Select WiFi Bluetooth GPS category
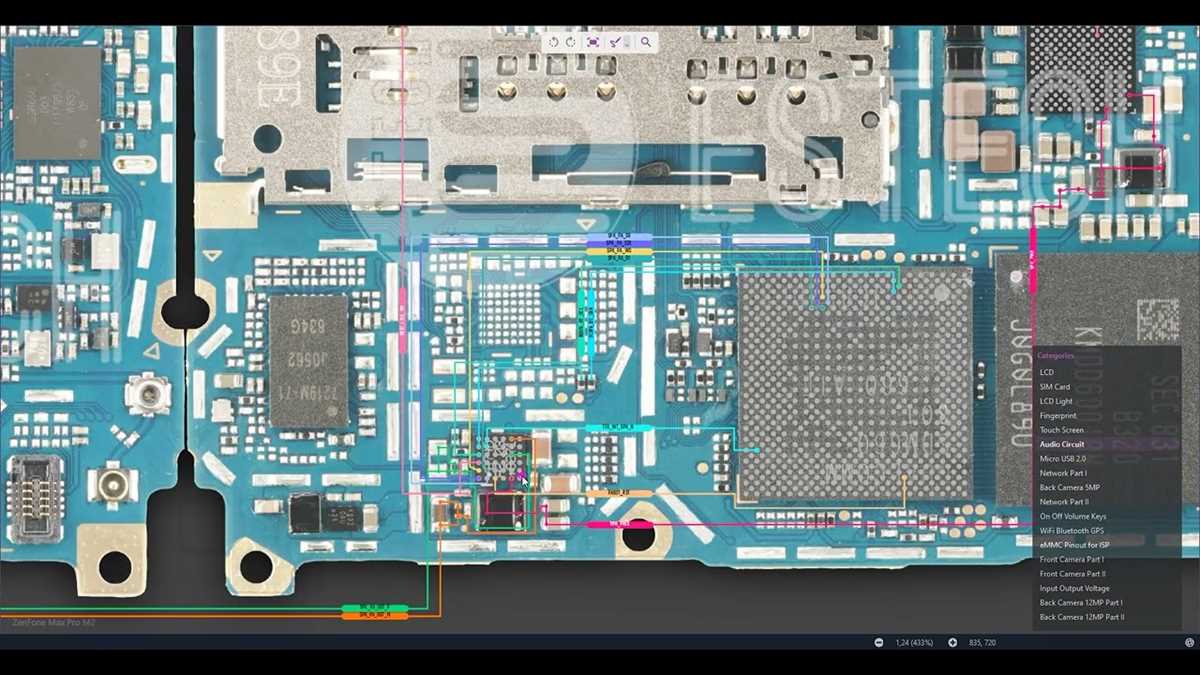This screenshot has width=1200, height=675. click(1072, 530)
